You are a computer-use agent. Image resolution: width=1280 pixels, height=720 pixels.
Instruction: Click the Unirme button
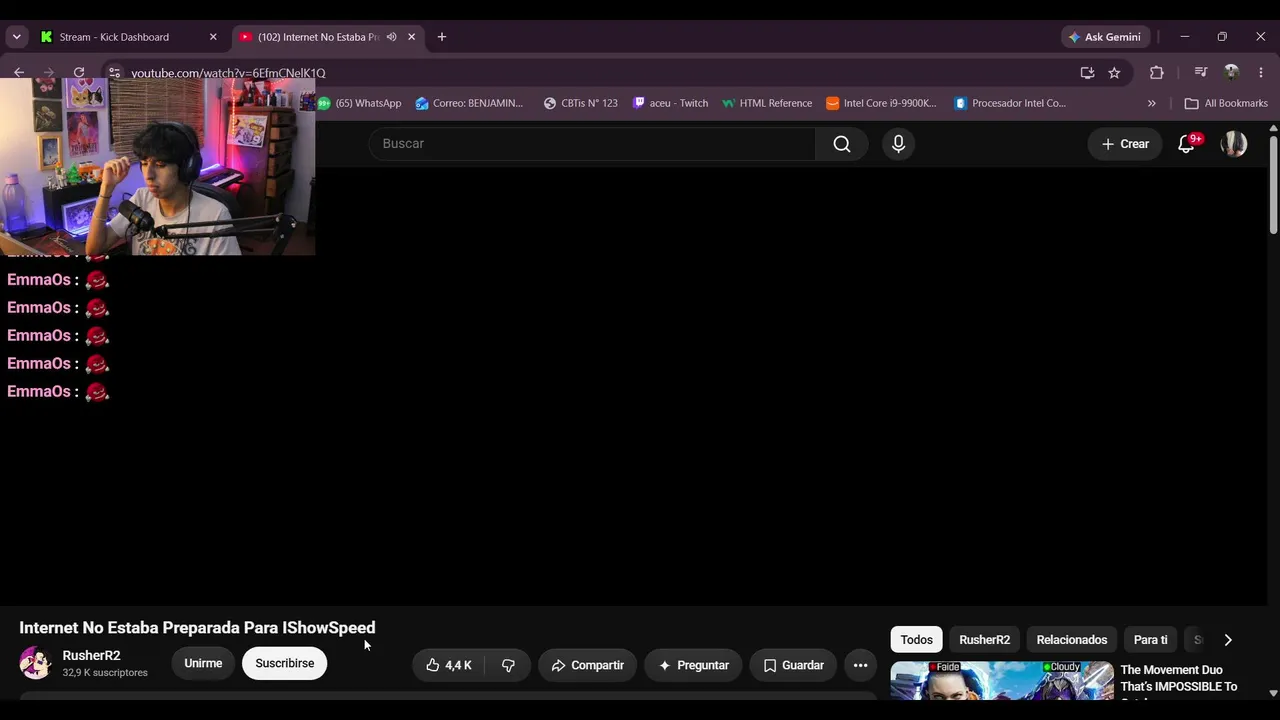point(203,663)
